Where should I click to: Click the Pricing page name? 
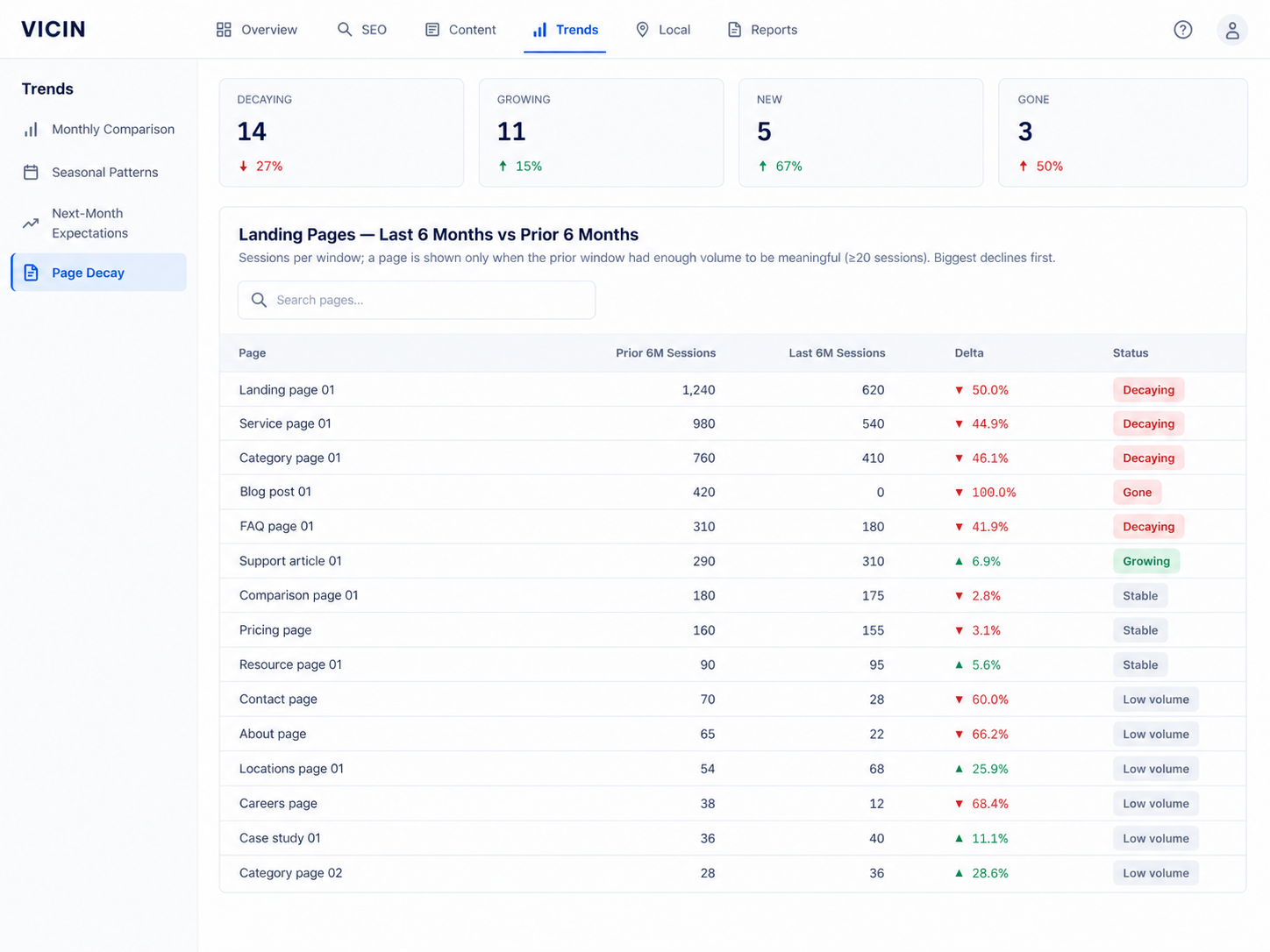275,630
